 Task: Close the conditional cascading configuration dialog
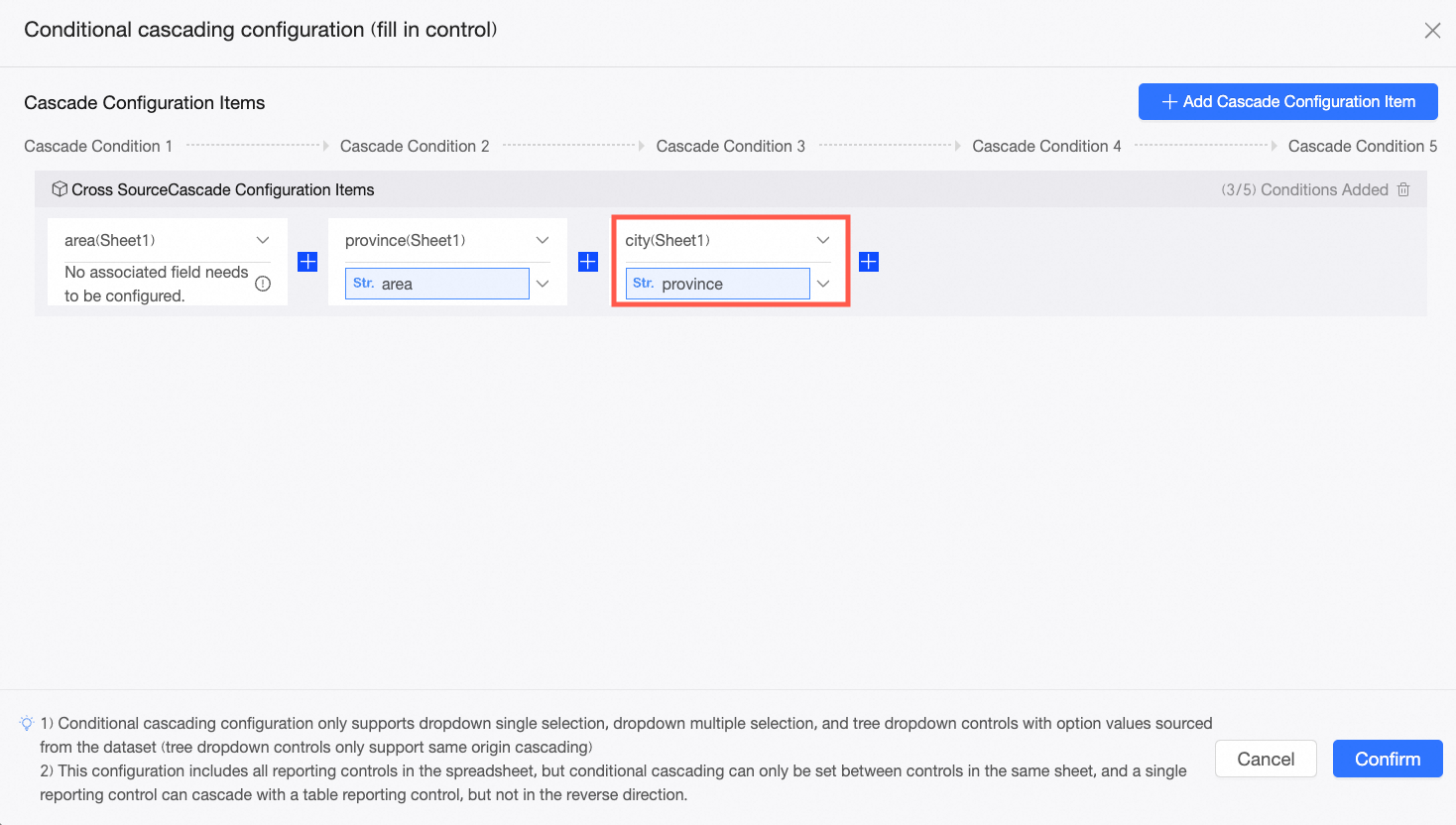click(x=1432, y=31)
